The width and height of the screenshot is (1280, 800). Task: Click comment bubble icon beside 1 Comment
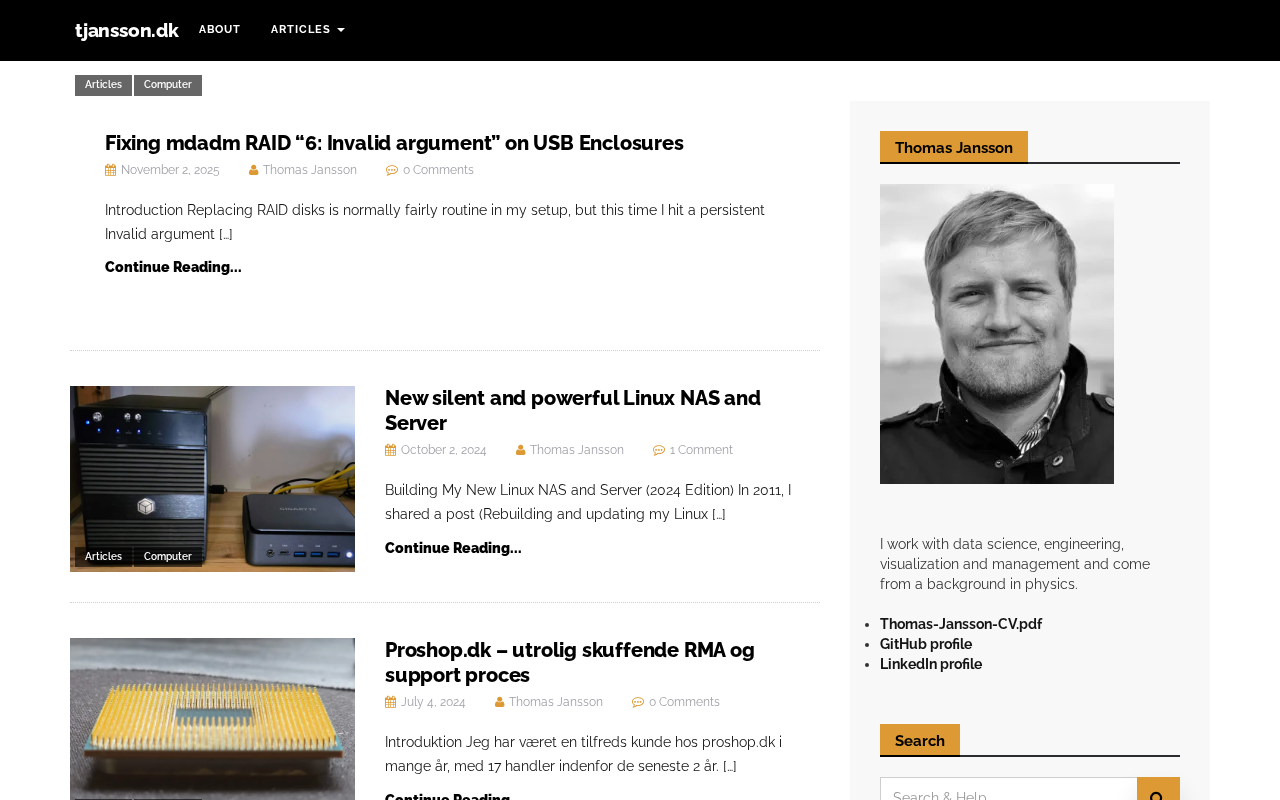(x=659, y=450)
